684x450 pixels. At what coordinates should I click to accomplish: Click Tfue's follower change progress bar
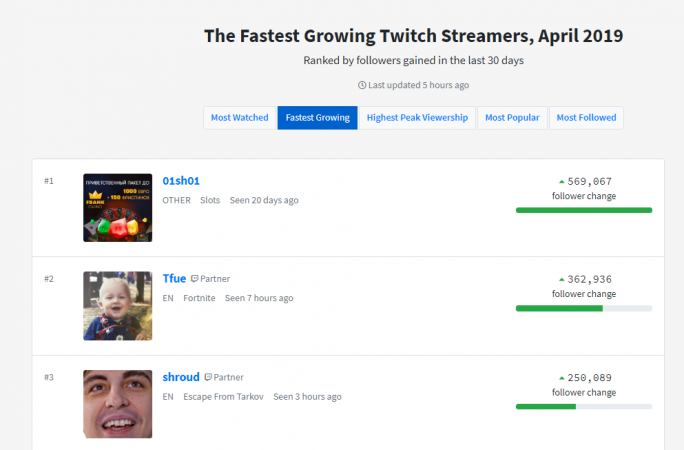584,308
